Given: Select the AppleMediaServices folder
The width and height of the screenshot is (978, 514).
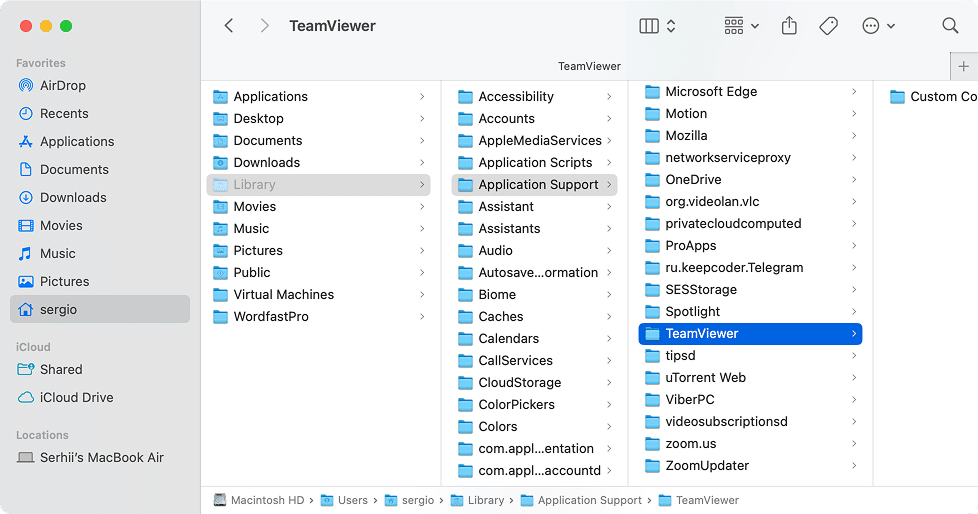Looking at the screenshot, I should point(535,140).
